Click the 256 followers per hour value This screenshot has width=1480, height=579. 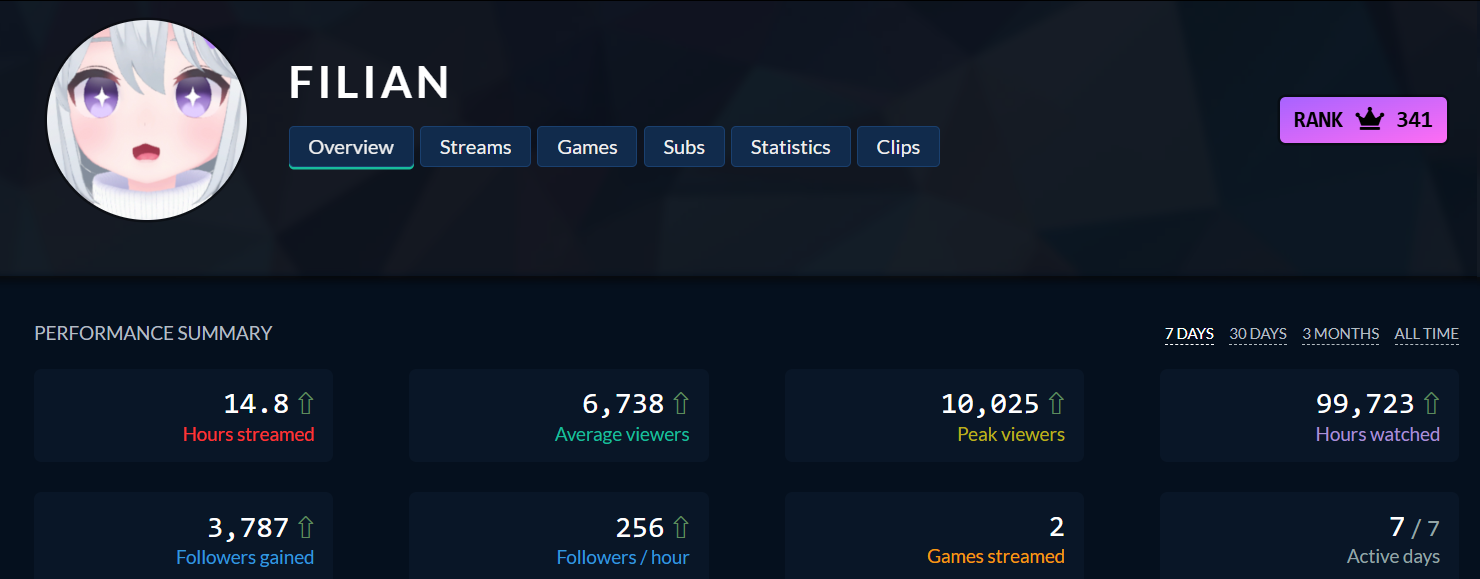pos(640,527)
